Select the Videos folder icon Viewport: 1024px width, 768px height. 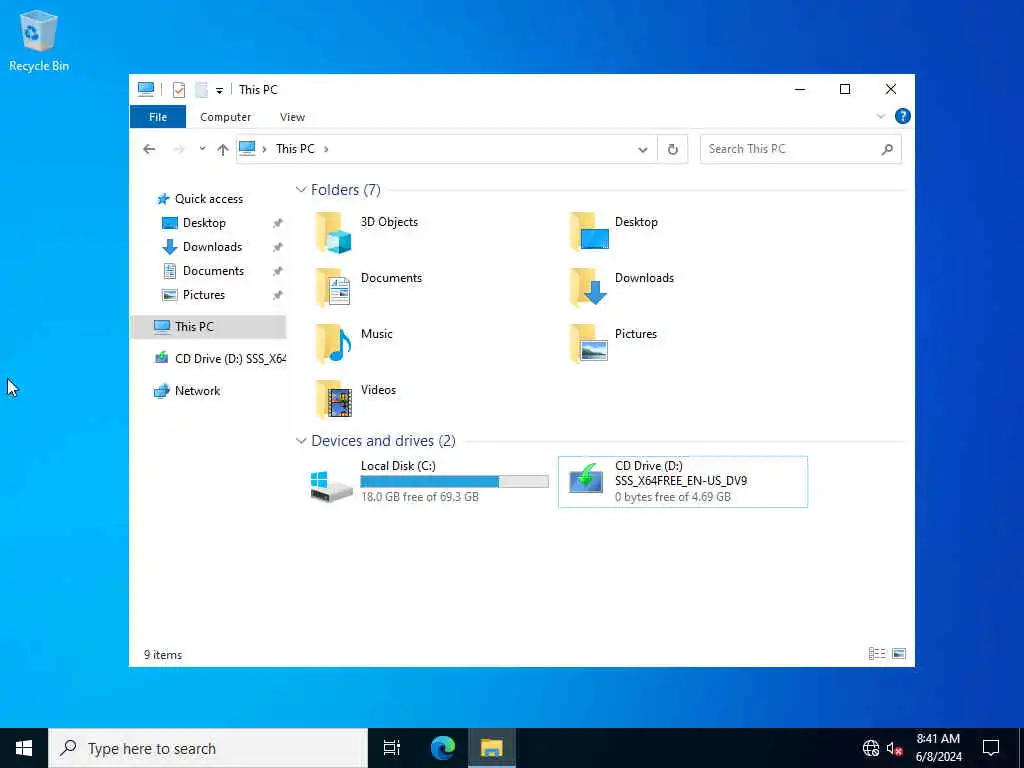[333, 399]
